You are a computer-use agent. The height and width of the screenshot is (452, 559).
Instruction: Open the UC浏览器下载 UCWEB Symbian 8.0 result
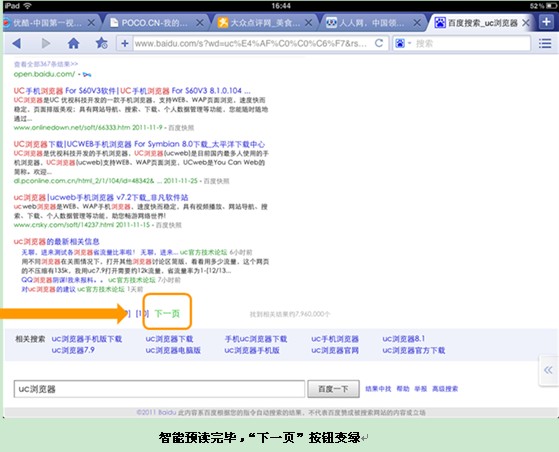coord(139,144)
